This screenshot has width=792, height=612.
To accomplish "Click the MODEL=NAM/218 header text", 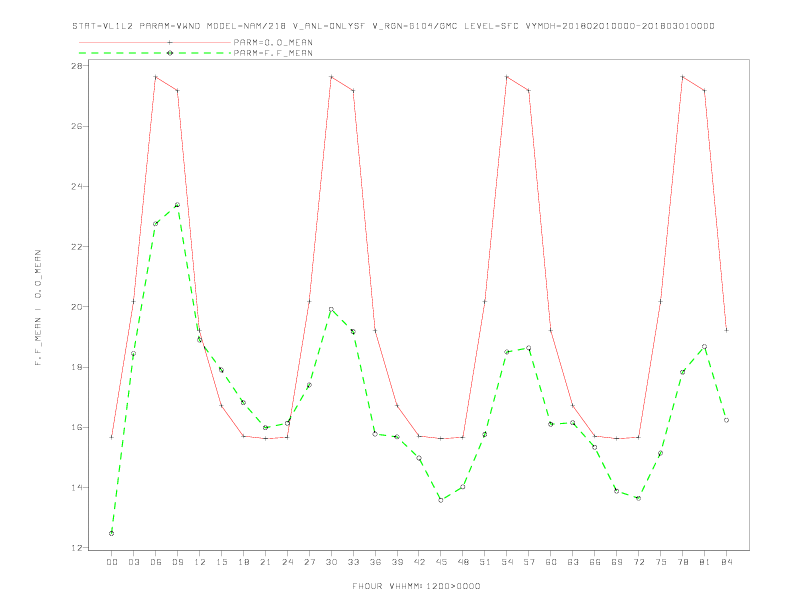I will click(246, 26).
